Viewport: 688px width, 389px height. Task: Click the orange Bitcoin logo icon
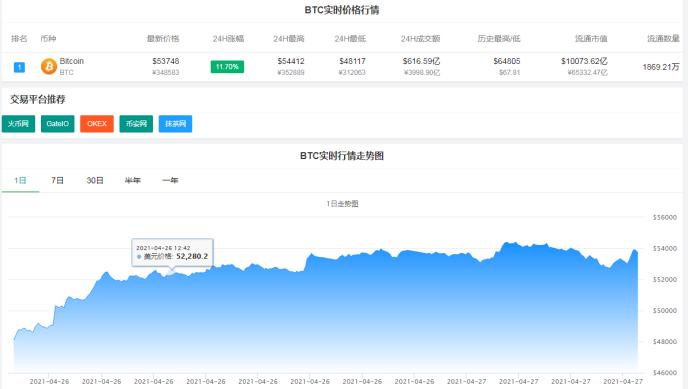(49, 67)
